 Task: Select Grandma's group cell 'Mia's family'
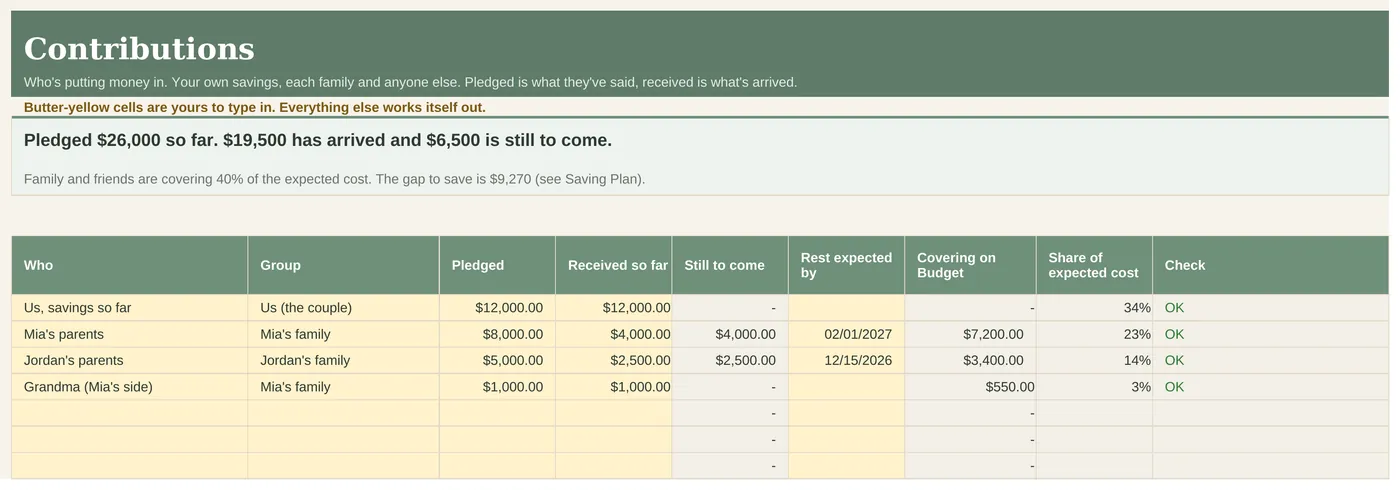point(343,387)
